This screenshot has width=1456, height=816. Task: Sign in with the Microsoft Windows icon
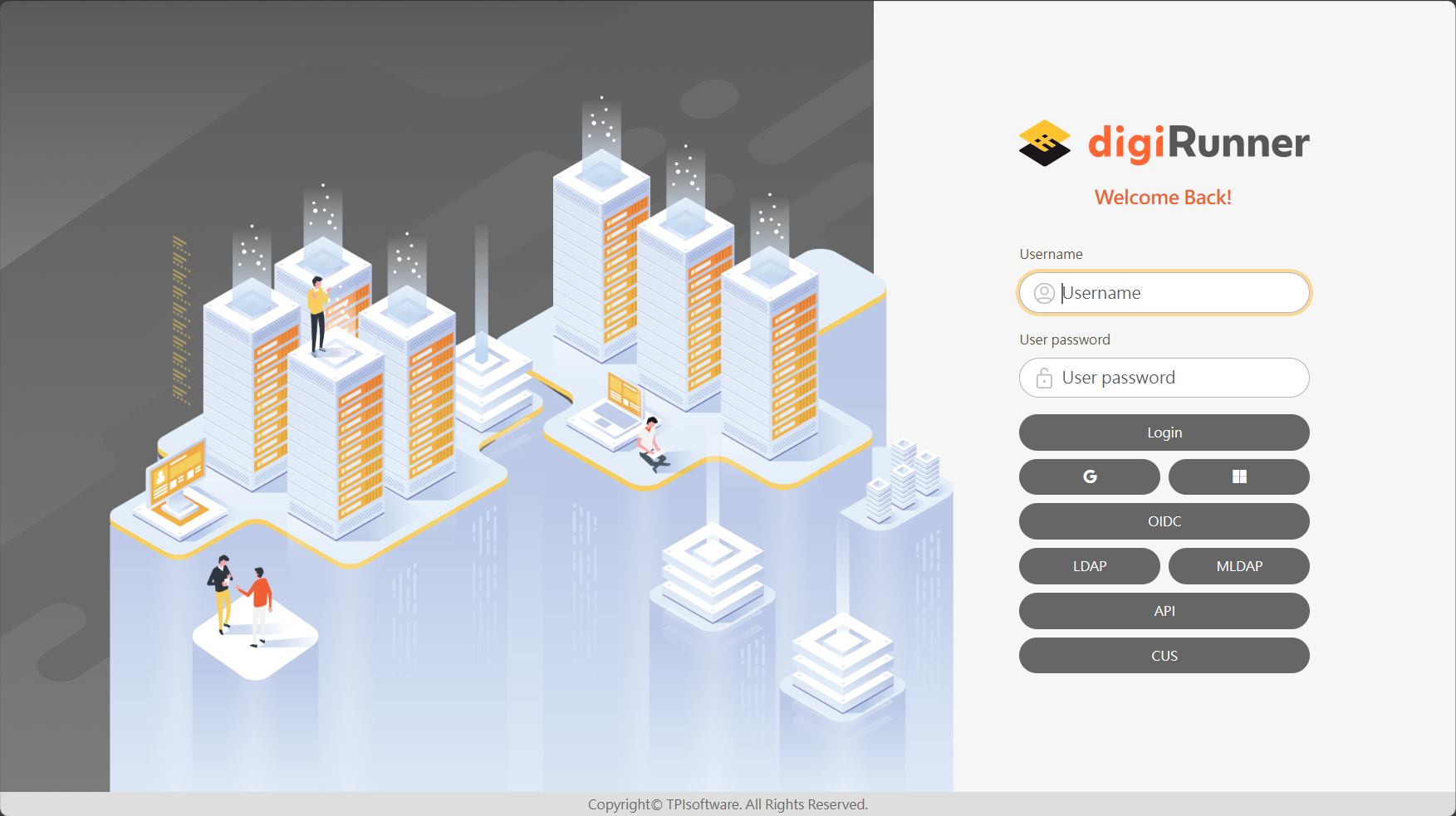pyautogui.click(x=1238, y=476)
